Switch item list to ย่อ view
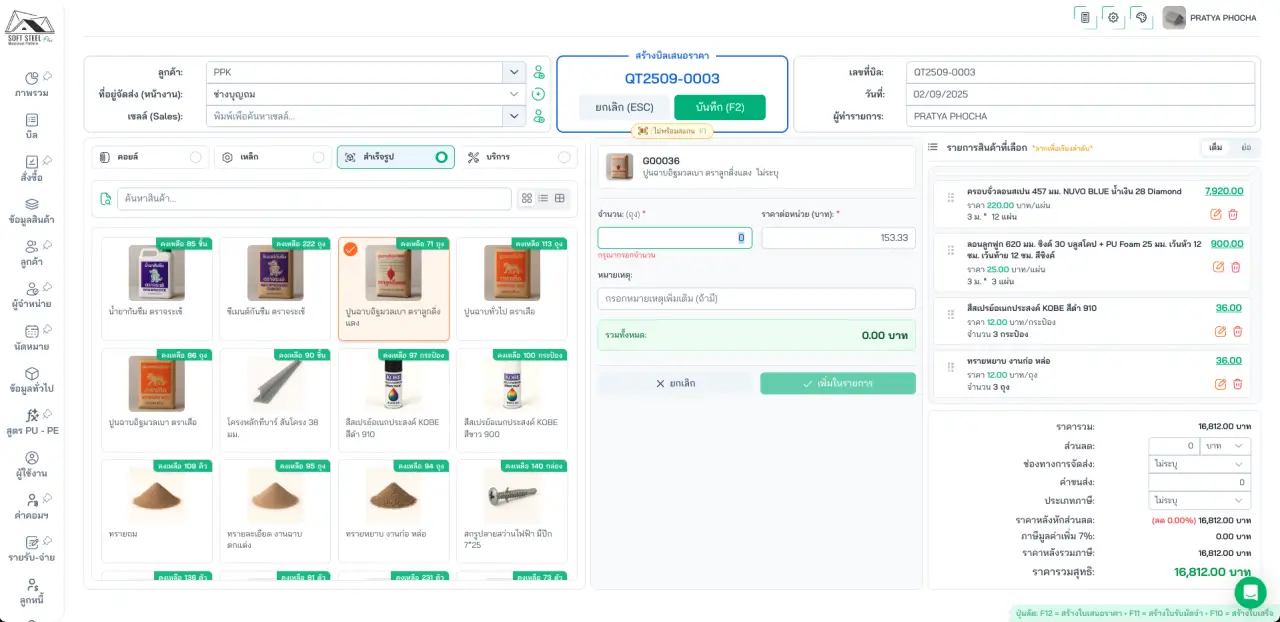 (1245, 147)
